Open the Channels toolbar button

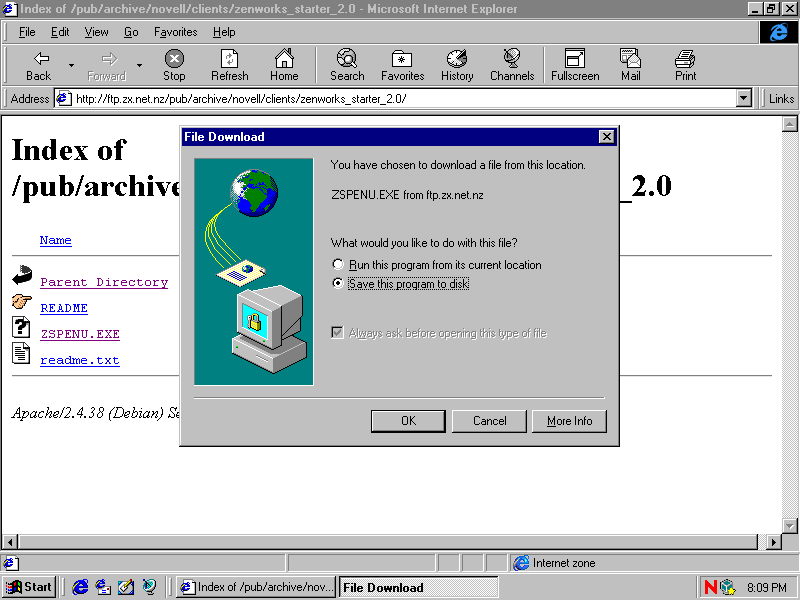coord(512,65)
